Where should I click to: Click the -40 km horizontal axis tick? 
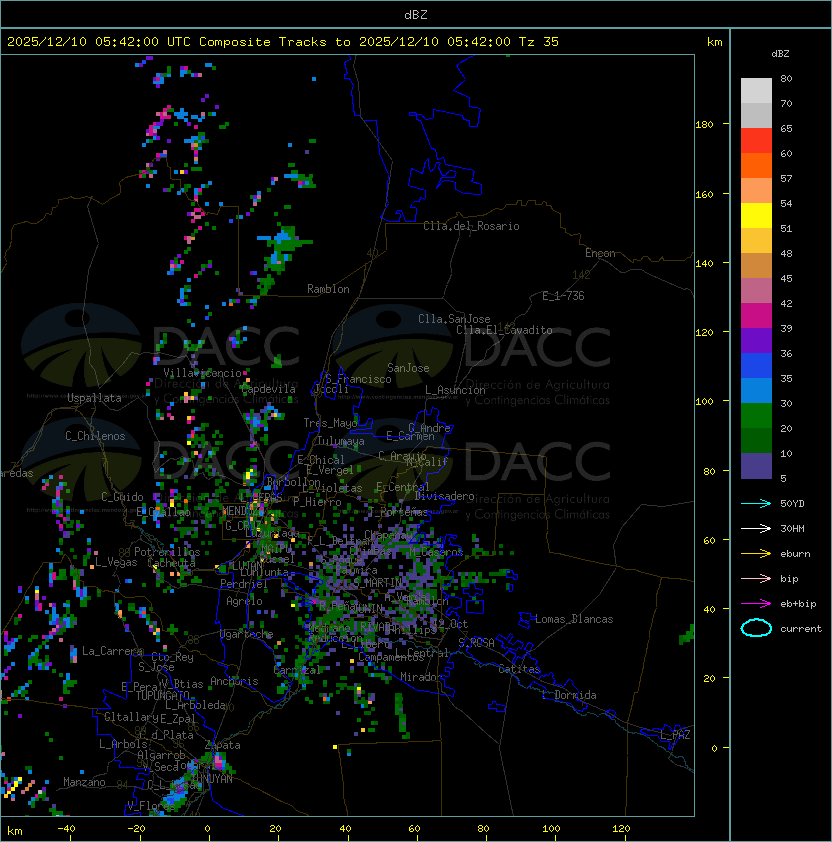pos(66,829)
